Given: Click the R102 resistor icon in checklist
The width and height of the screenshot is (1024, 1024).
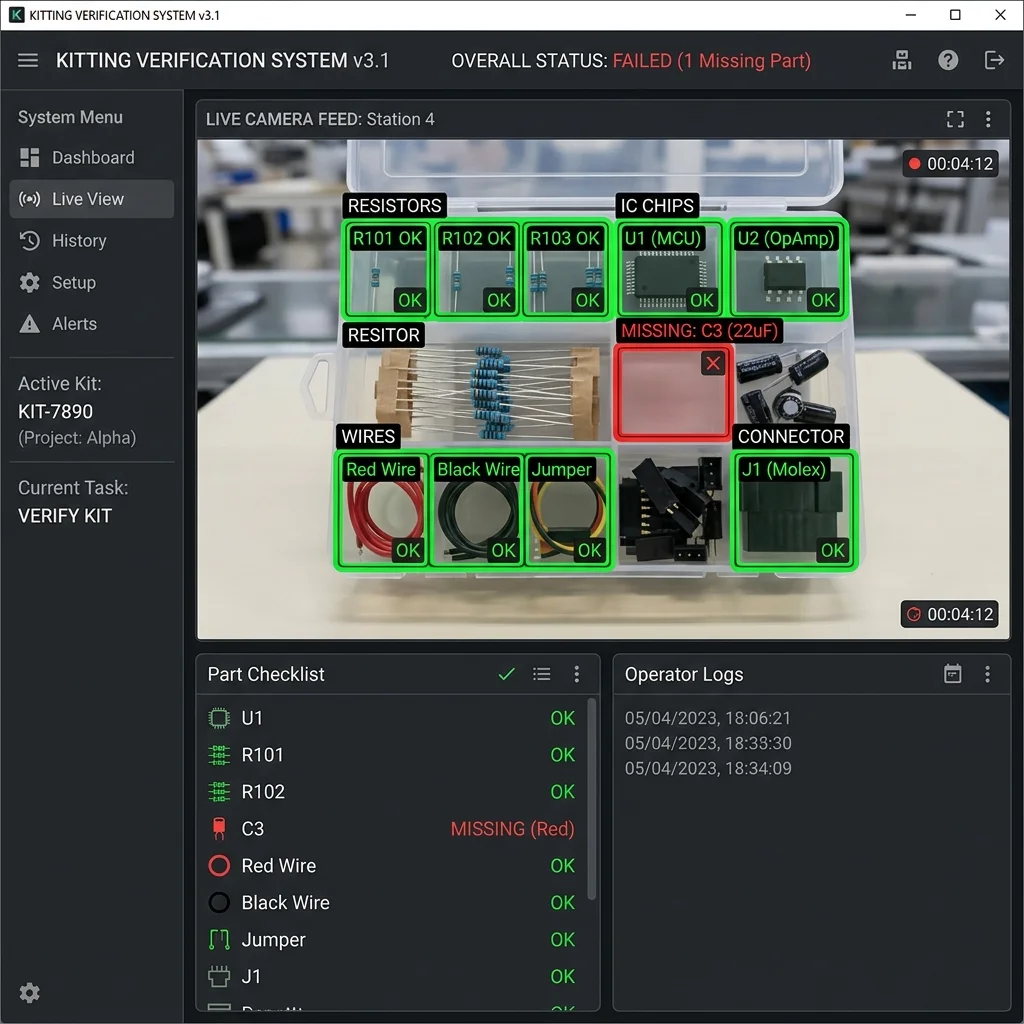Looking at the screenshot, I should (219, 792).
